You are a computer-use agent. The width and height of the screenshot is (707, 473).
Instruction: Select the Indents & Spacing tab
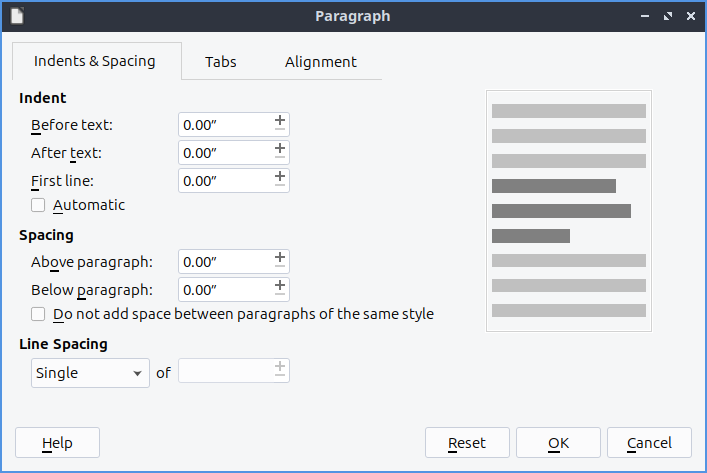pos(95,61)
